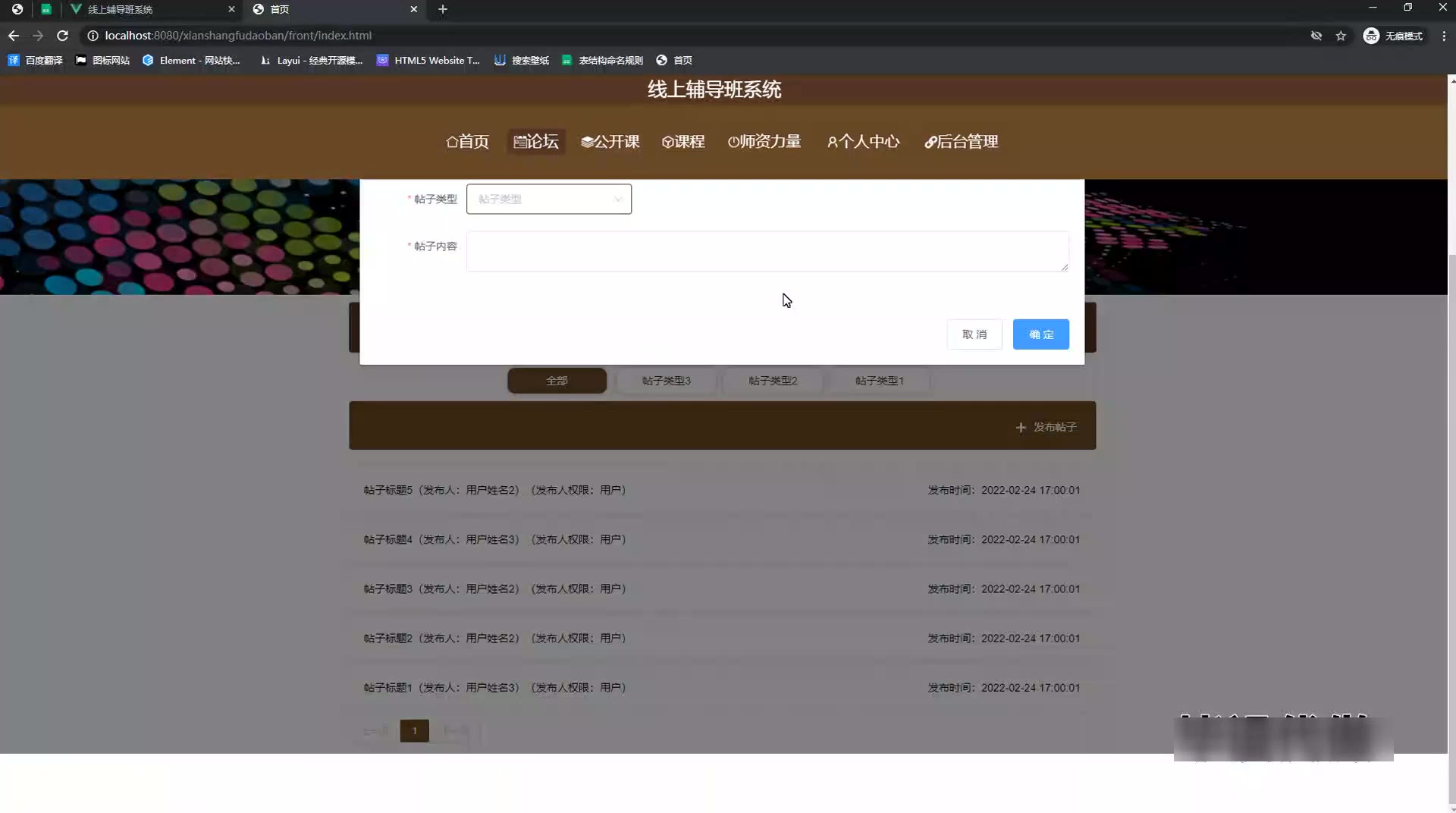Close the 首页 browser tab
This screenshot has width=1456, height=813.
pos(413,9)
